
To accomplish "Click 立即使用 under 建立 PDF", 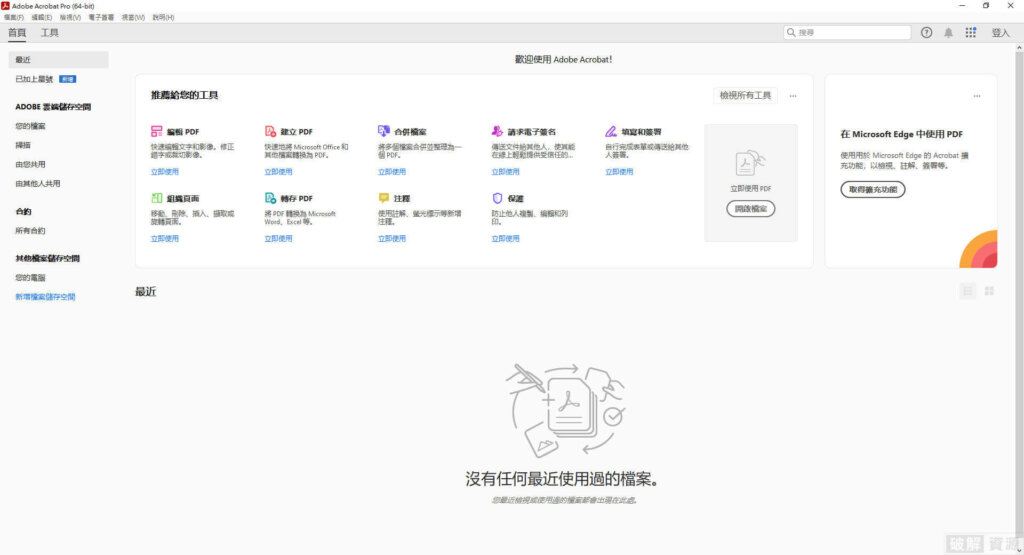I will point(278,172).
